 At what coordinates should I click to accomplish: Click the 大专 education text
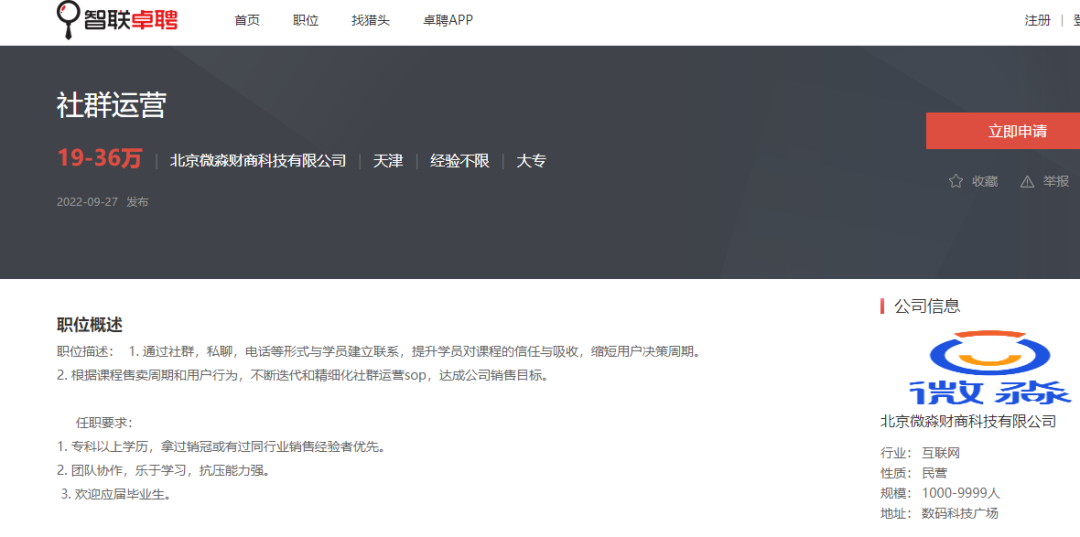531,161
